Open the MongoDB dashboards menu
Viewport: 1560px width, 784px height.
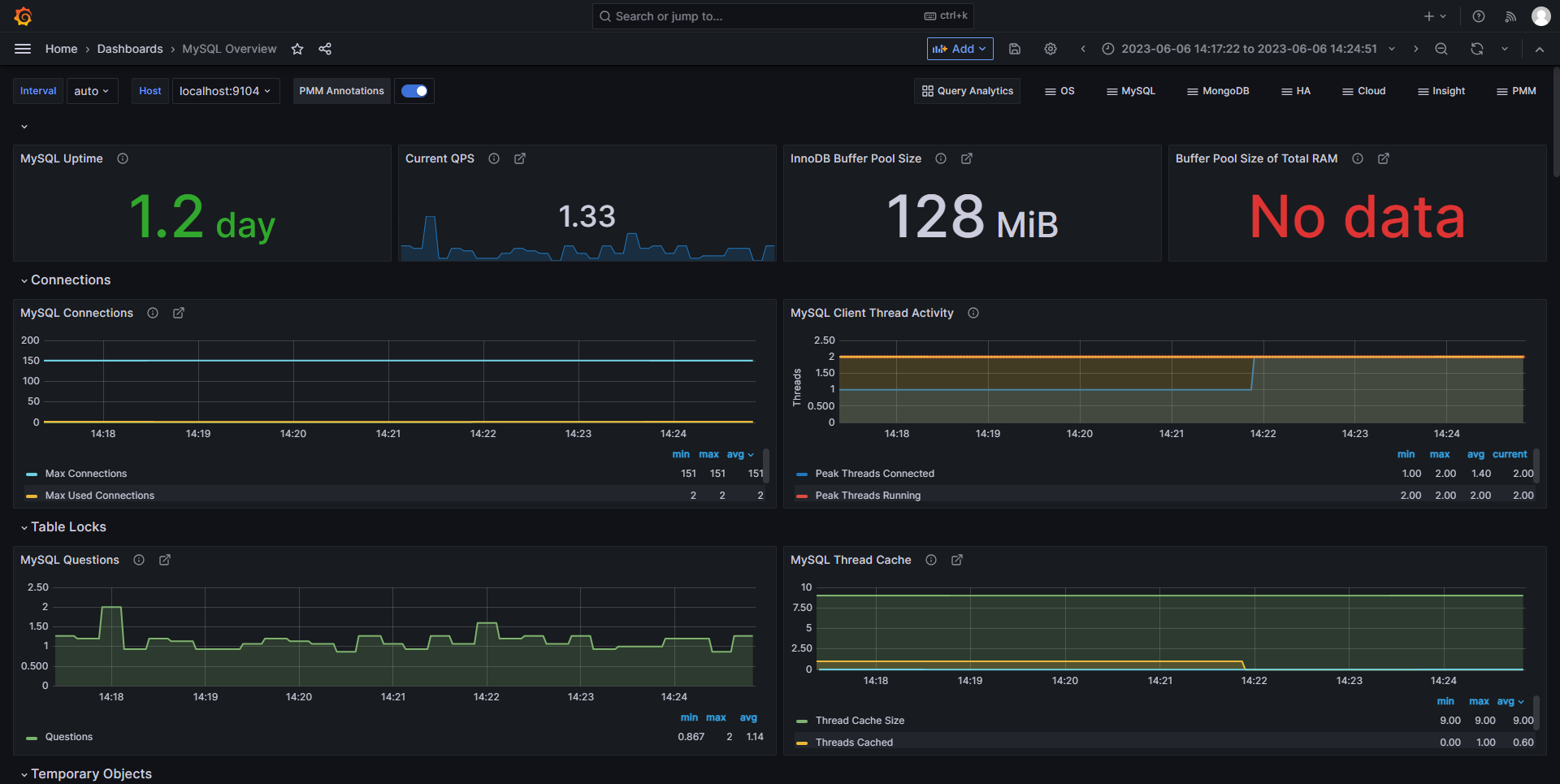1218,91
